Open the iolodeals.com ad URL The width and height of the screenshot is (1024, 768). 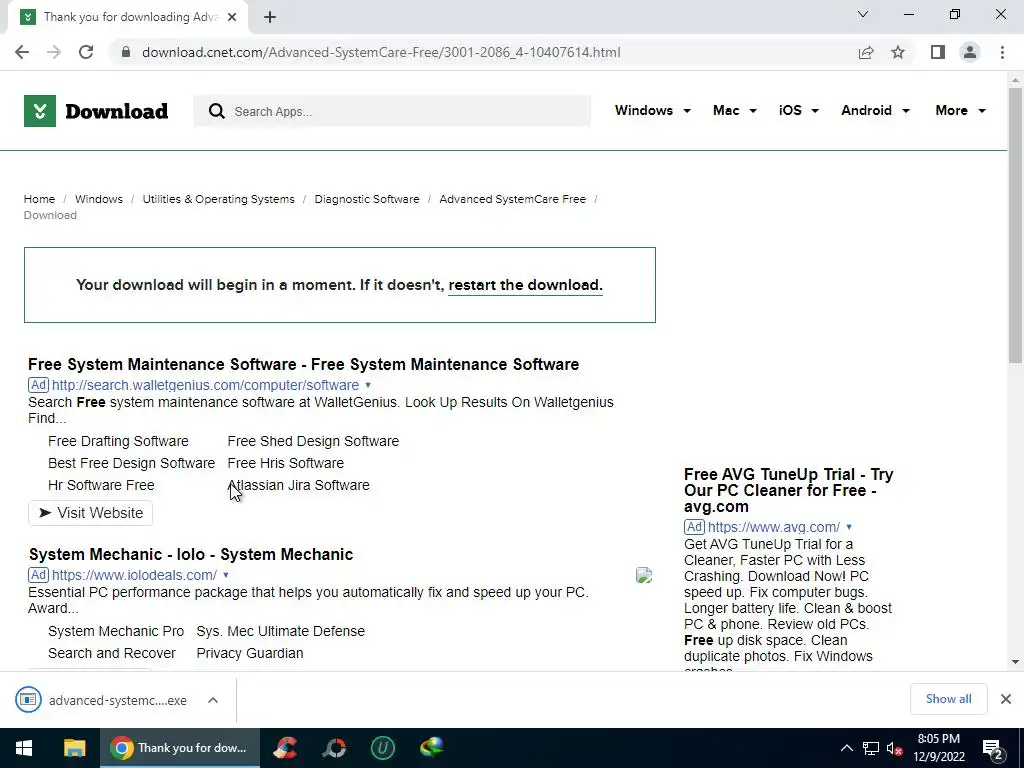[134, 575]
